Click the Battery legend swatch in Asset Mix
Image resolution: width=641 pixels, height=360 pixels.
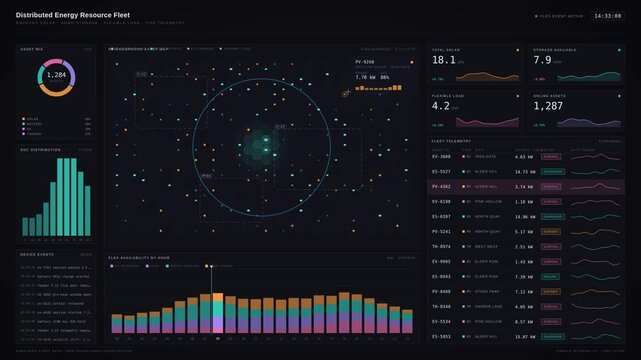[x=23, y=124]
